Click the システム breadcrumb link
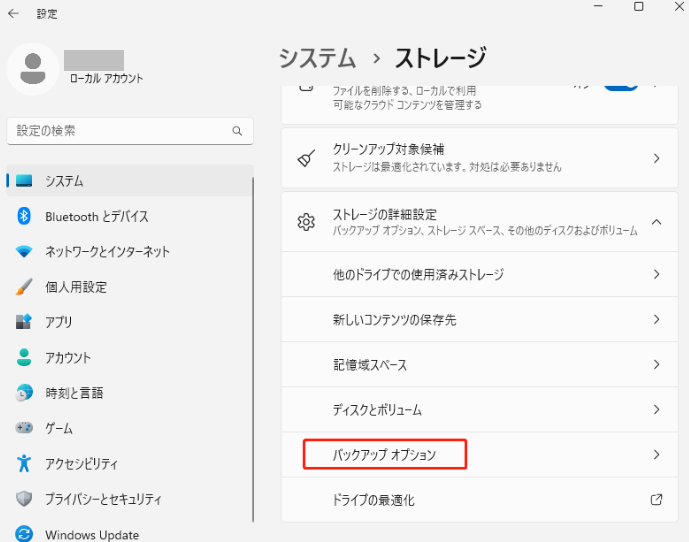 317,57
